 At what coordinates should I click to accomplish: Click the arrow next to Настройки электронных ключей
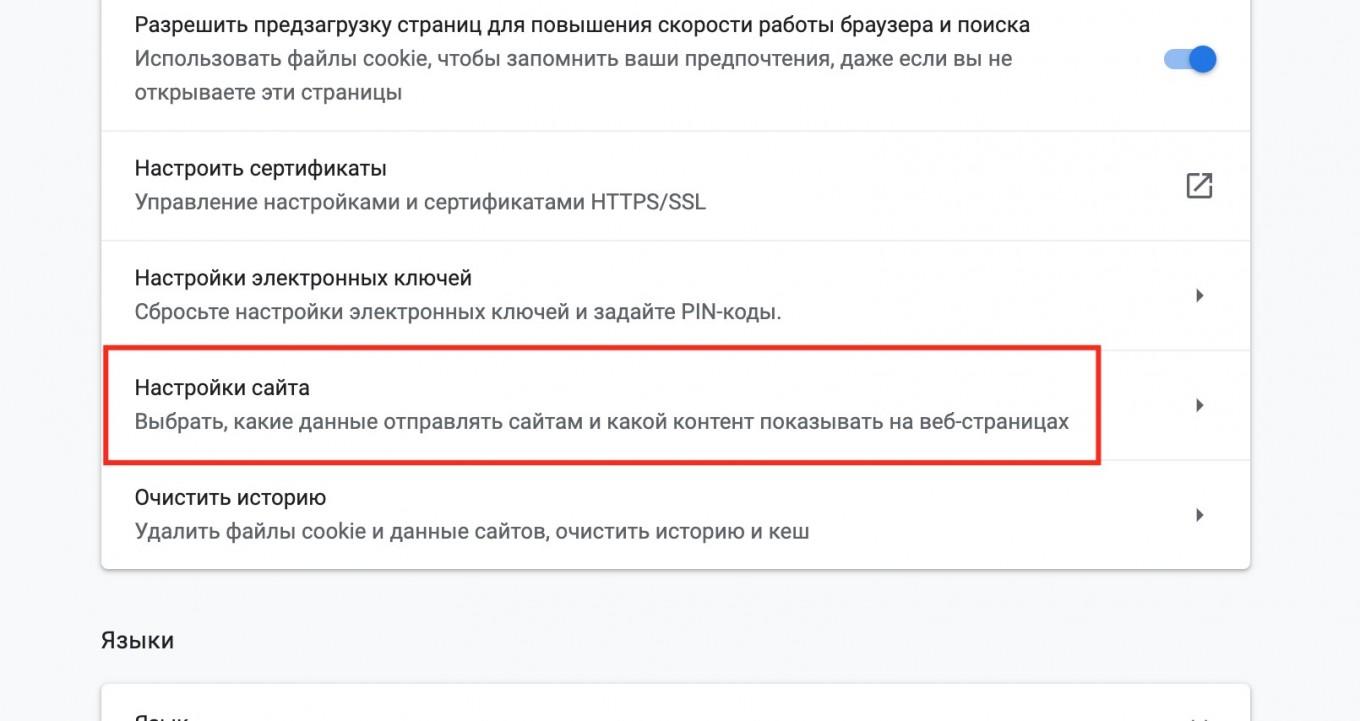(x=1199, y=296)
